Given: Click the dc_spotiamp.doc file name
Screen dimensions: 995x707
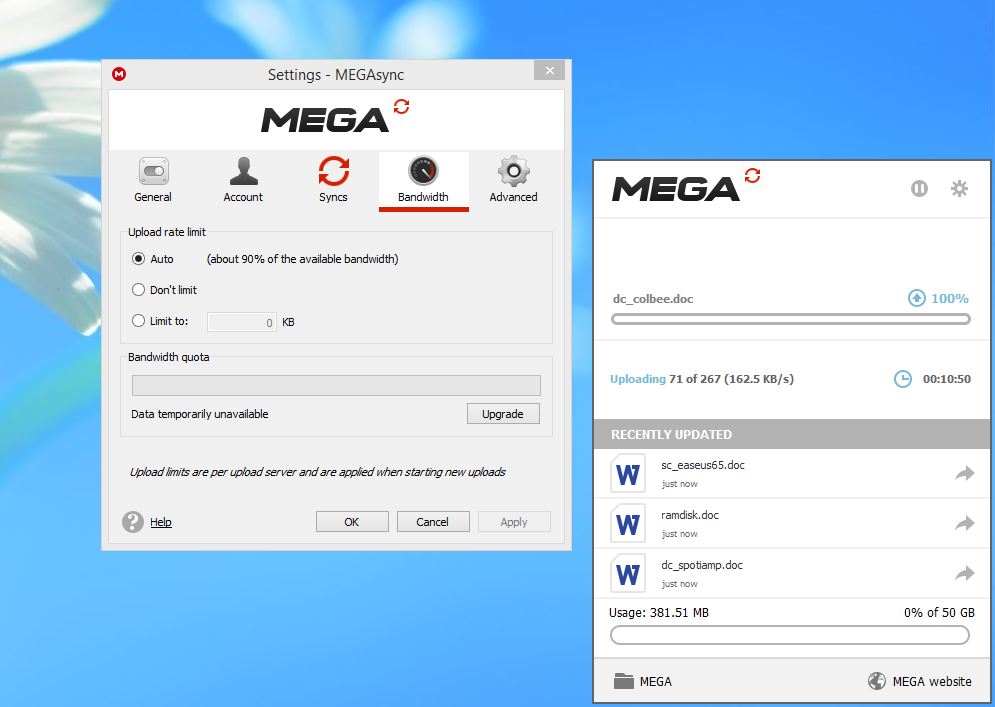Looking at the screenshot, I should tap(702, 565).
